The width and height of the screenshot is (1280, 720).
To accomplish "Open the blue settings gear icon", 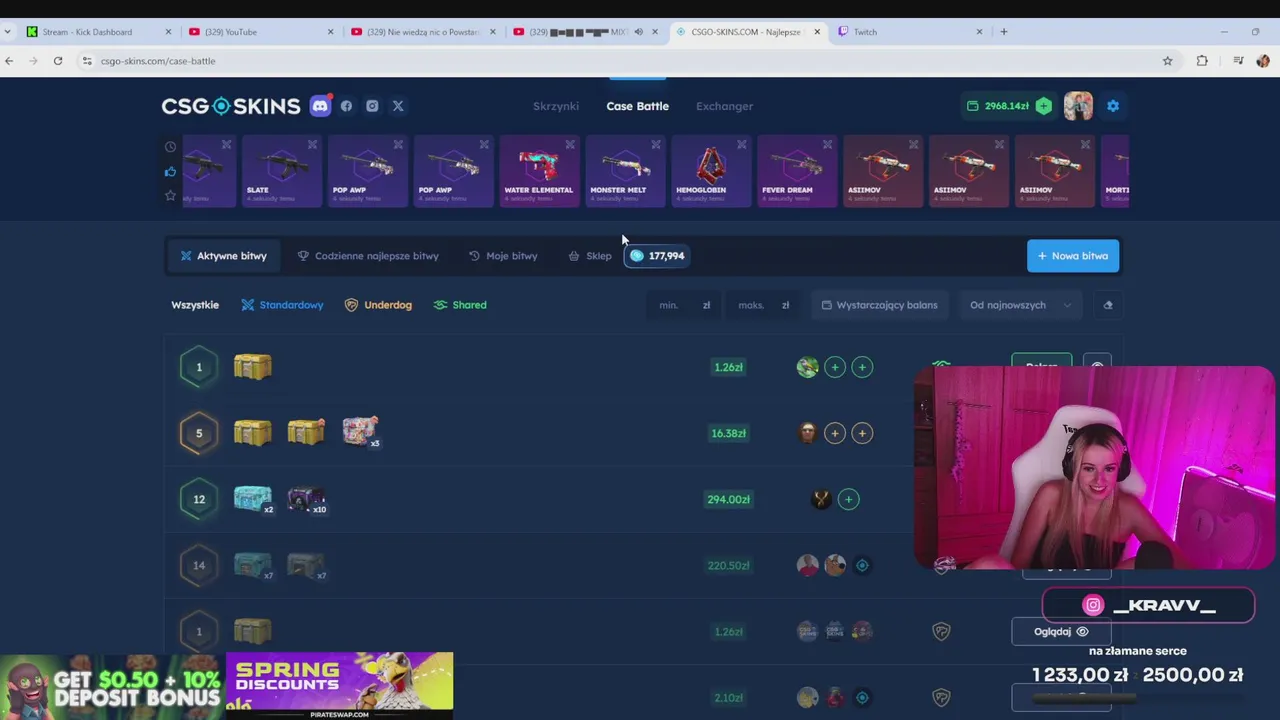I will [x=1113, y=106].
